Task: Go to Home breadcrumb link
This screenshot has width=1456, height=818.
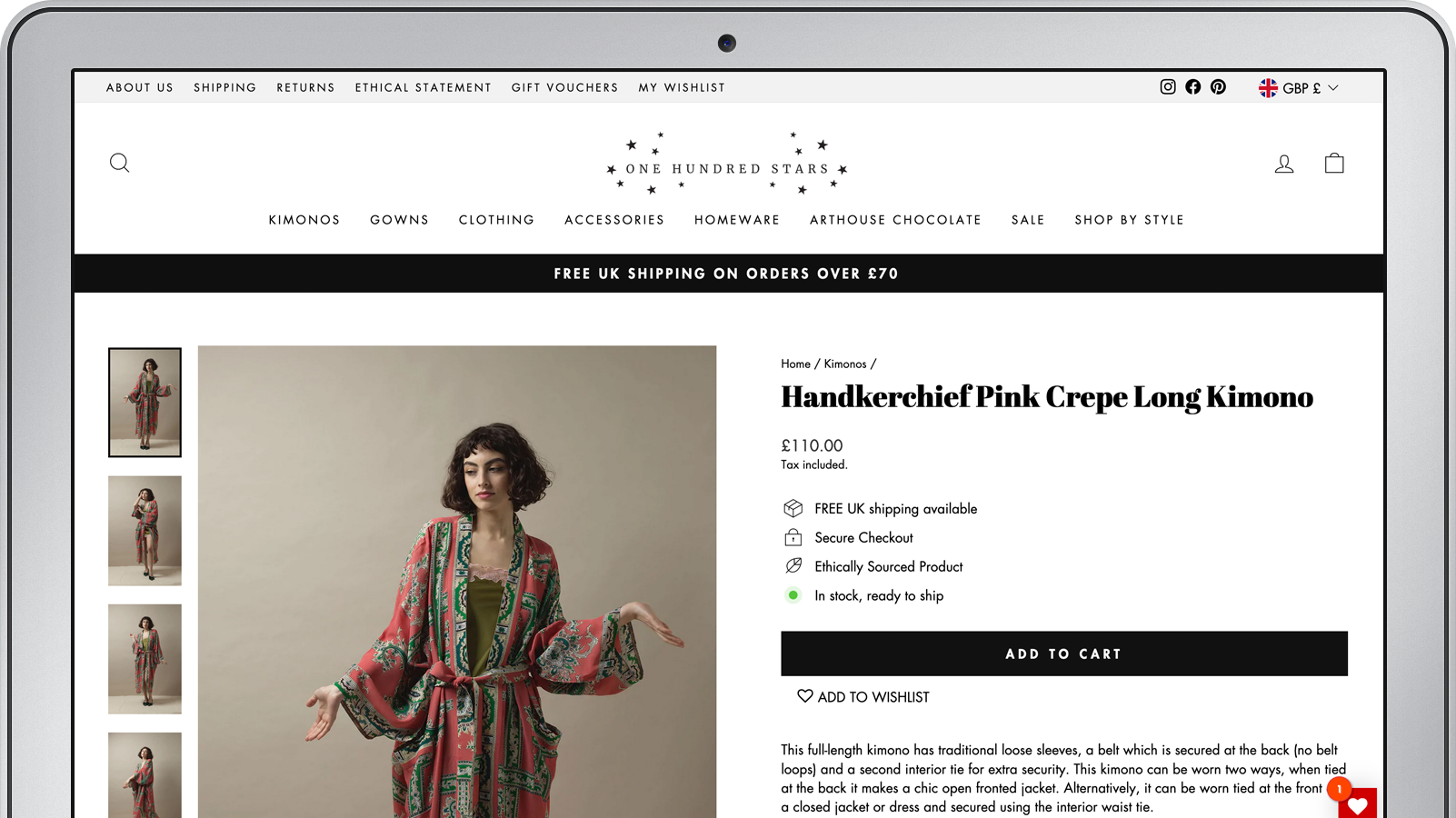Action: pyautogui.click(x=795, y=364)
